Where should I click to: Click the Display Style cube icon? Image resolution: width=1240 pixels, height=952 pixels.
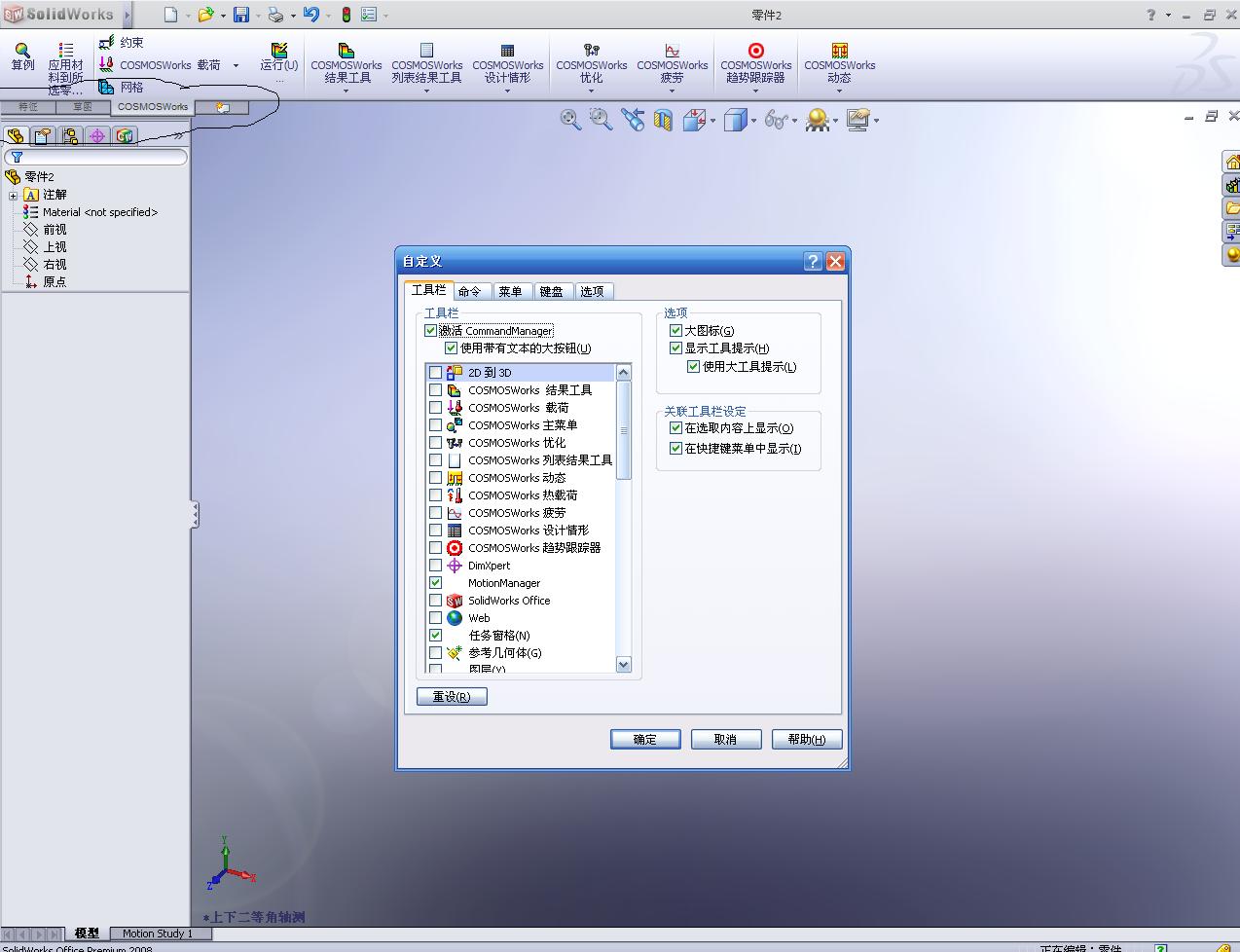point(736,120)
